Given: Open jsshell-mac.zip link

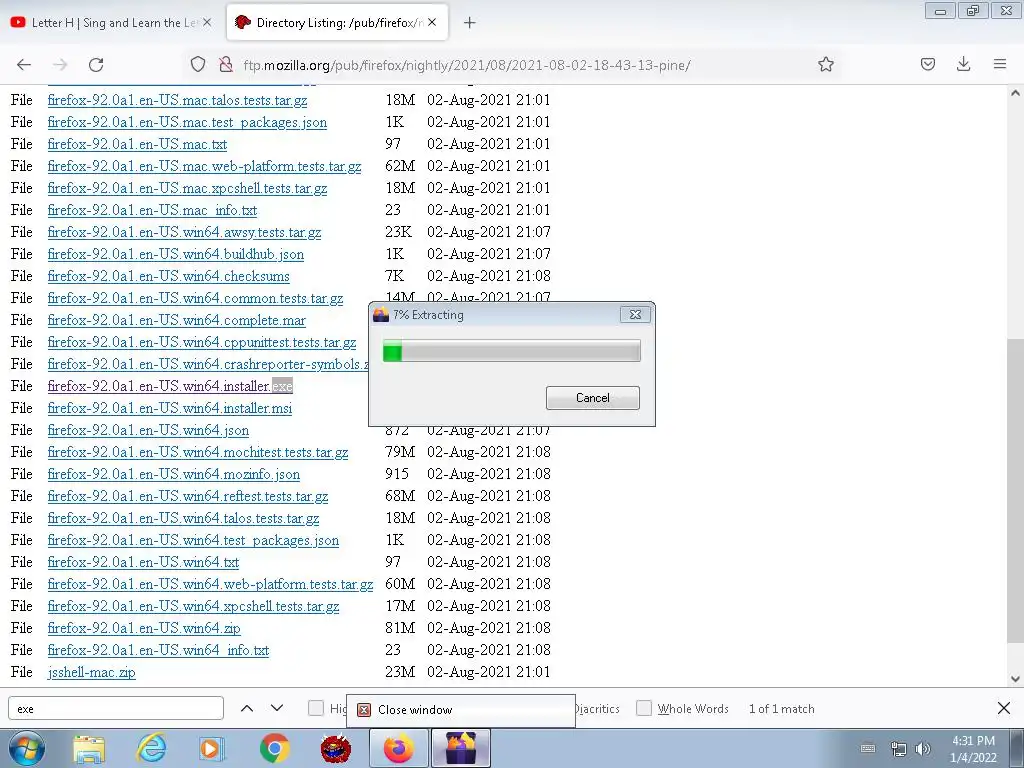Looking at the screenshot, I should click(91, 672).
